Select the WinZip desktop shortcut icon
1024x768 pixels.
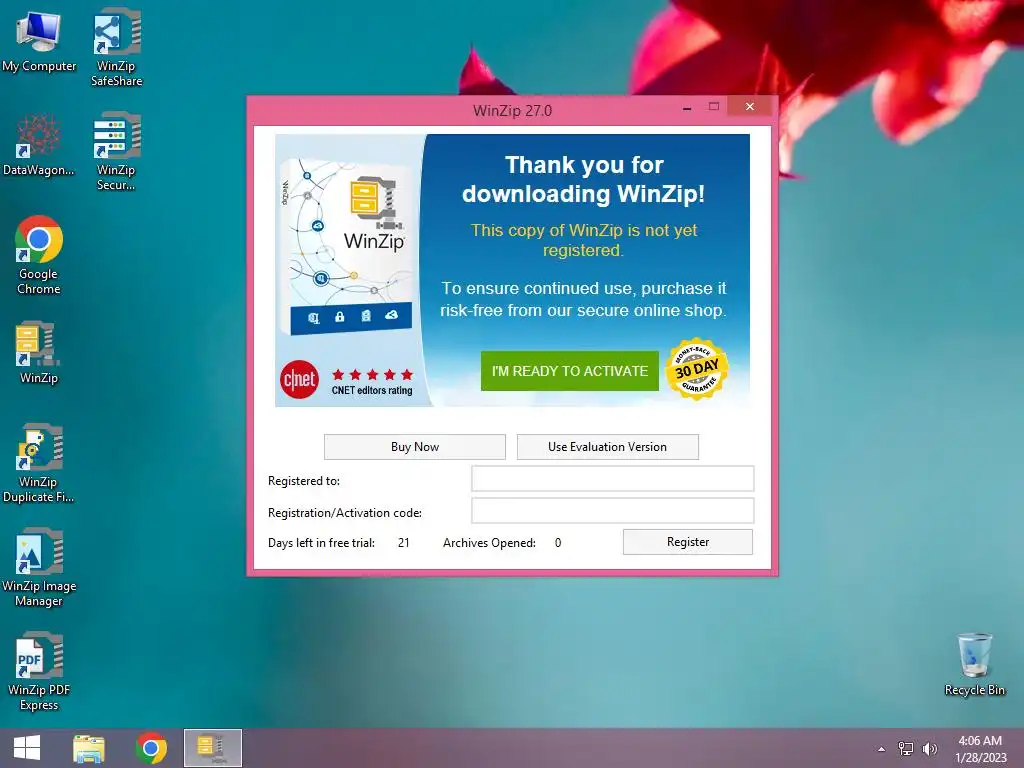coord(39,353)
